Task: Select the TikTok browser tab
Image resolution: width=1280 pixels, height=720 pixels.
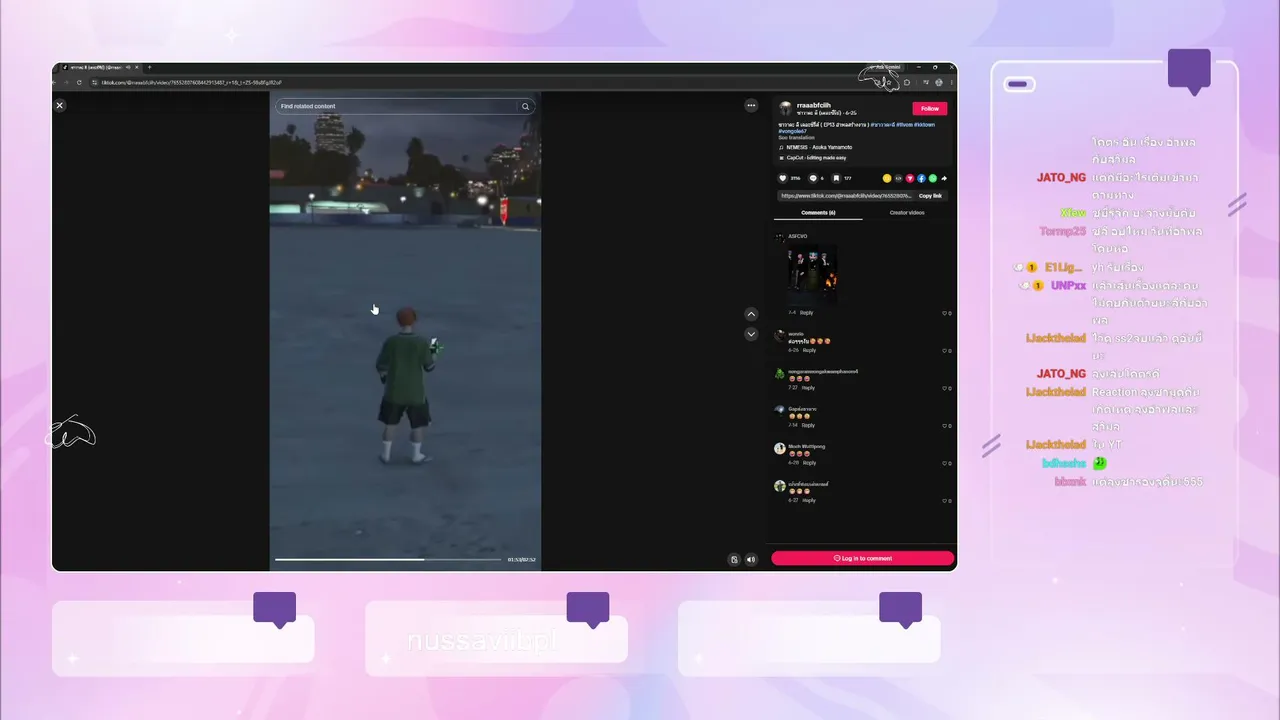Action: coord(99,68)
